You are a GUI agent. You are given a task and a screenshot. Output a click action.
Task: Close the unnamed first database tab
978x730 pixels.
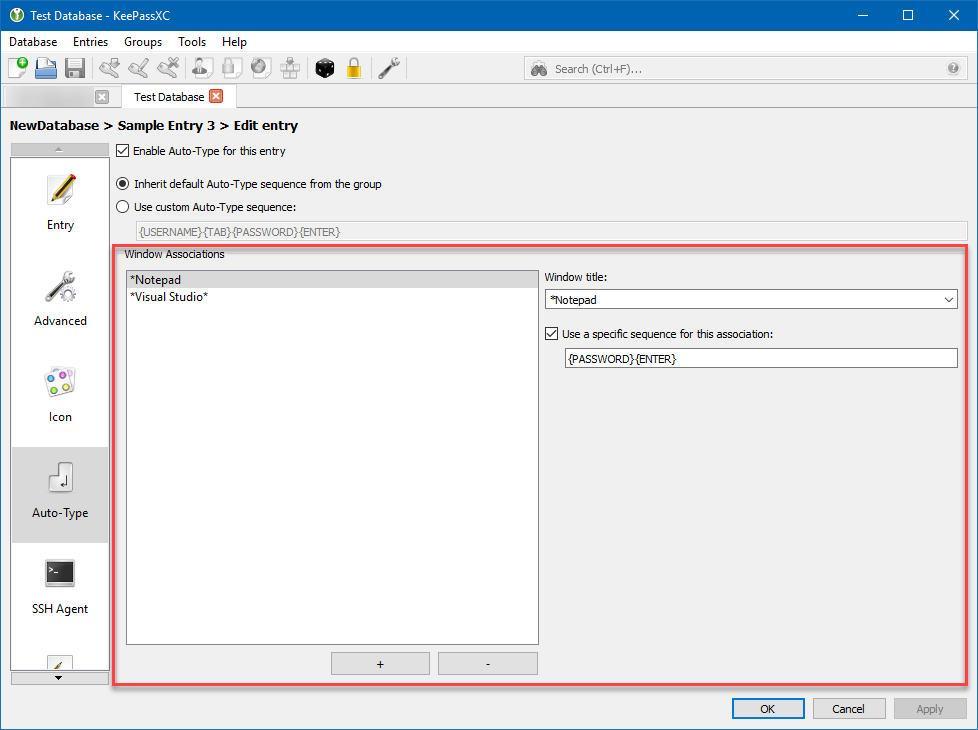tap(102, 97)
